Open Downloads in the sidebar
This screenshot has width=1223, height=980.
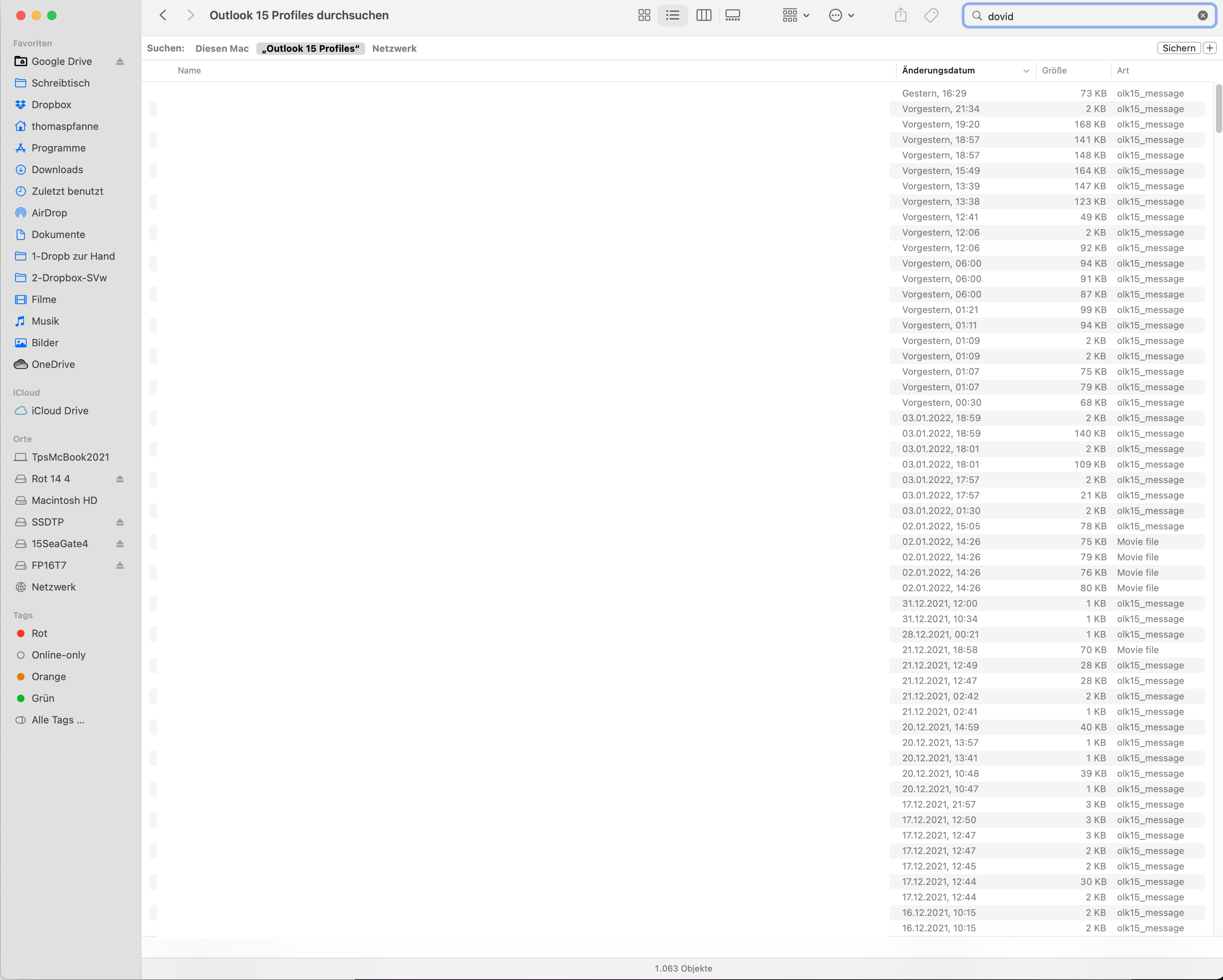57,170
